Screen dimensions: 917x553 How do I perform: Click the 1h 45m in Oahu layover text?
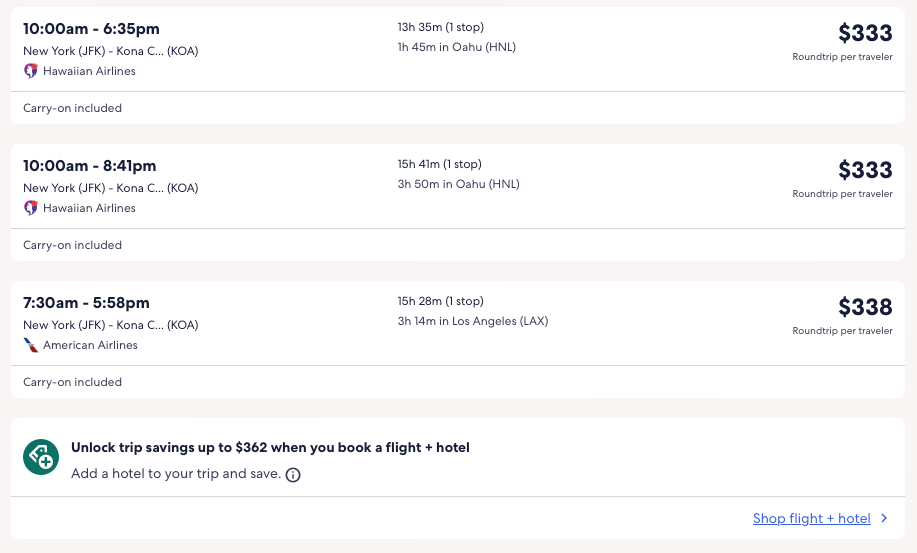click(457, 47)
